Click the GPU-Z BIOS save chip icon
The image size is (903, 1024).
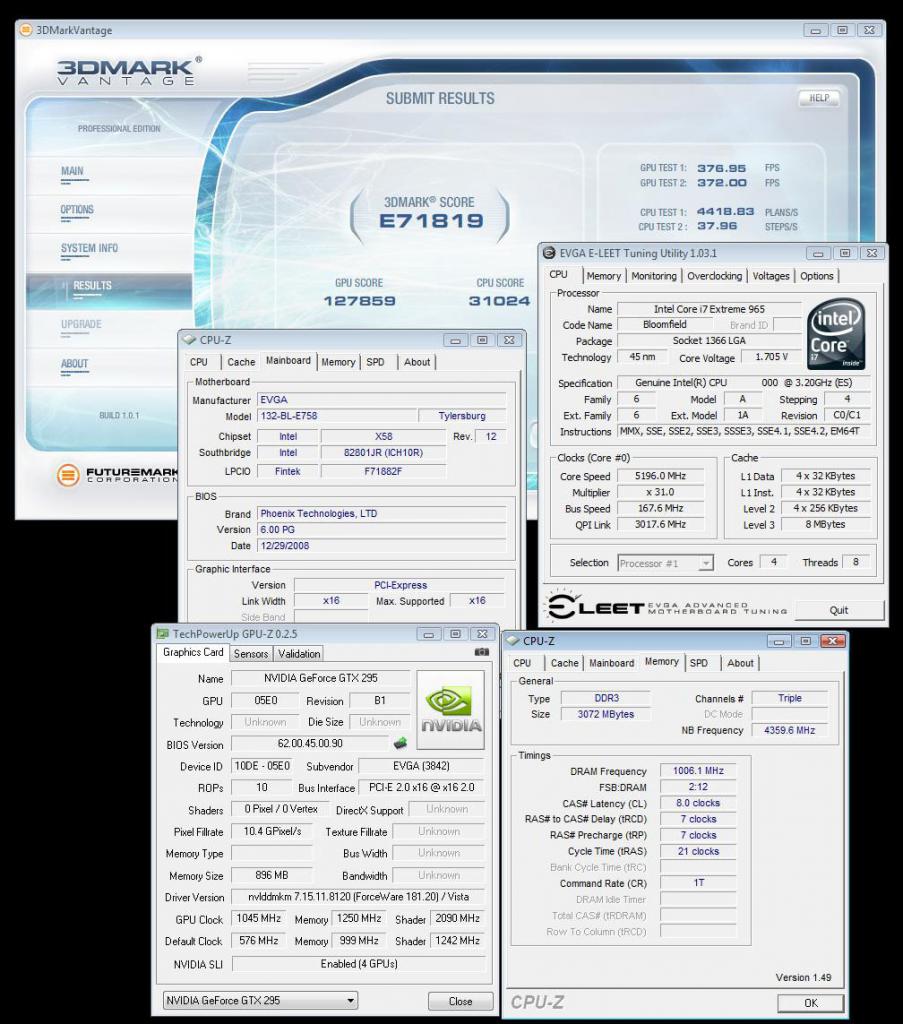[400, 743]
